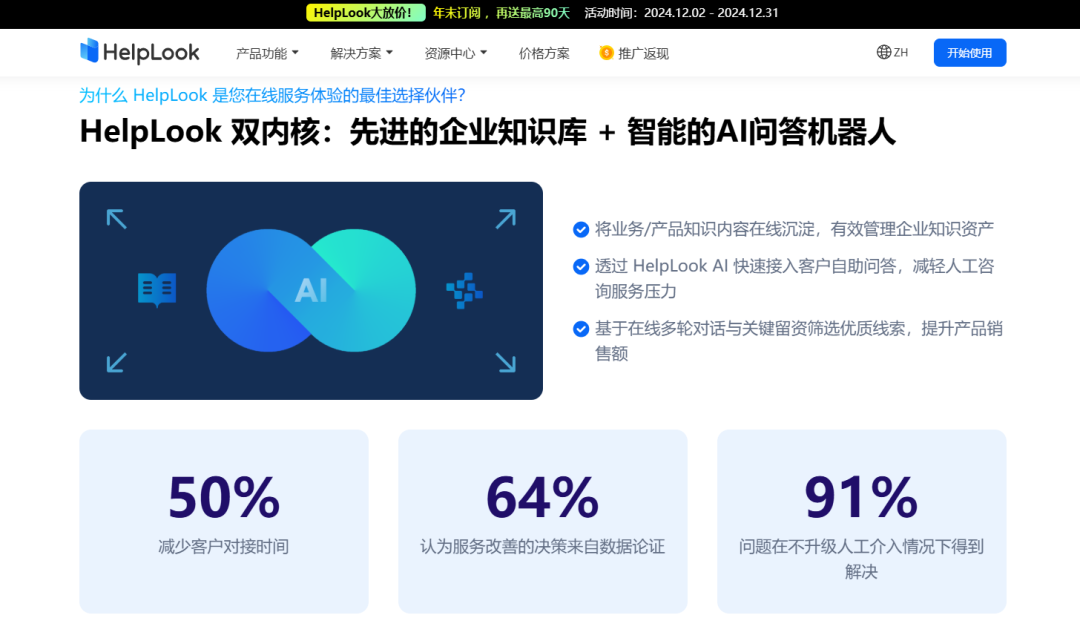1080x641 pixels.
Task: Open the 资源中心 dropdown menu
Action: point(455,53)
